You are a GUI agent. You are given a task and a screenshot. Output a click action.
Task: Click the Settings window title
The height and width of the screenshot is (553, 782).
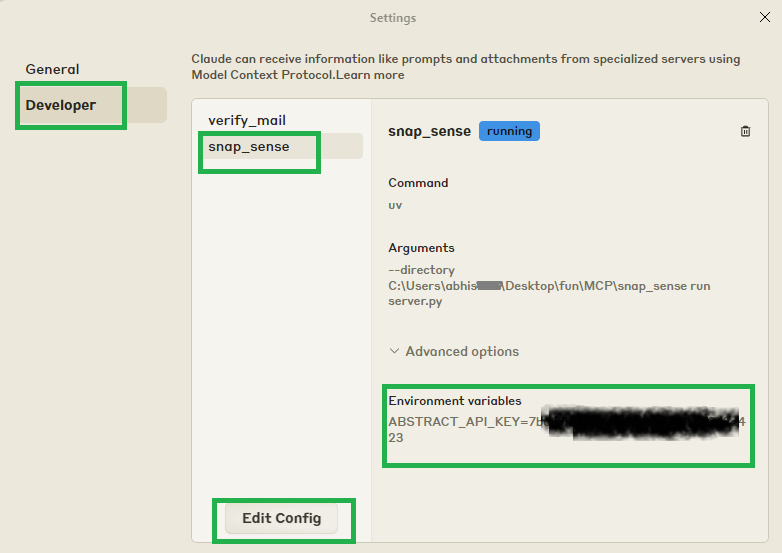point(392,18)
